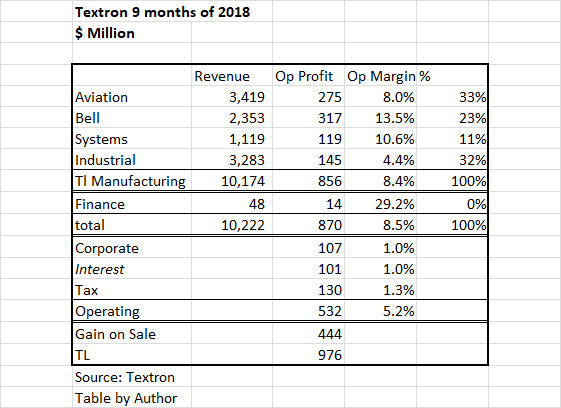
Task: Select Bell margin cell 13.5%
Action: pos(381,118)
